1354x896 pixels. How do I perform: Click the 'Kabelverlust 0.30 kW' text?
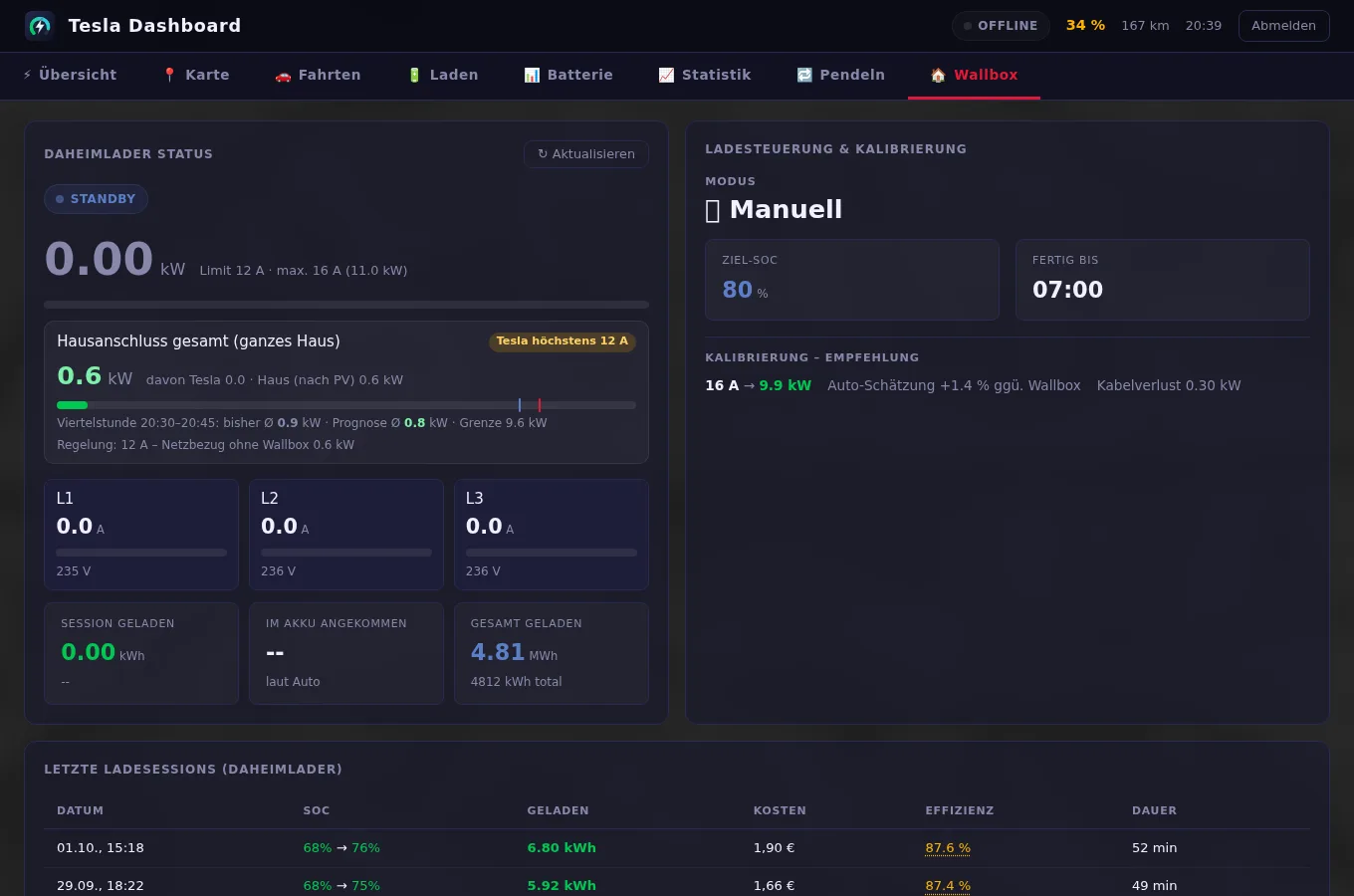pos(1169,385)
